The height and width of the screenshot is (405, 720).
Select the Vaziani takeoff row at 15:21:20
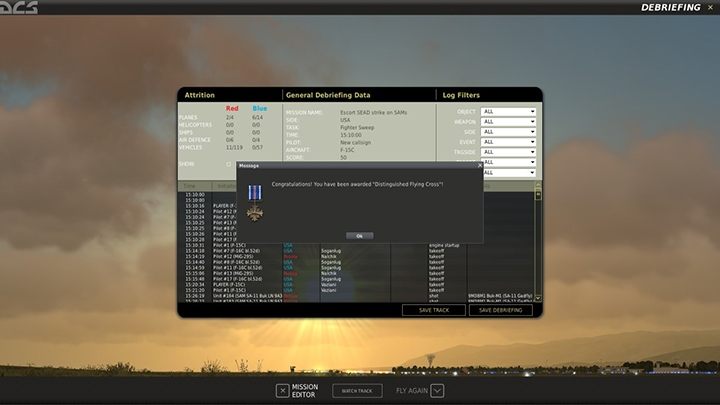pyautogui.click(x=300, y=290)
